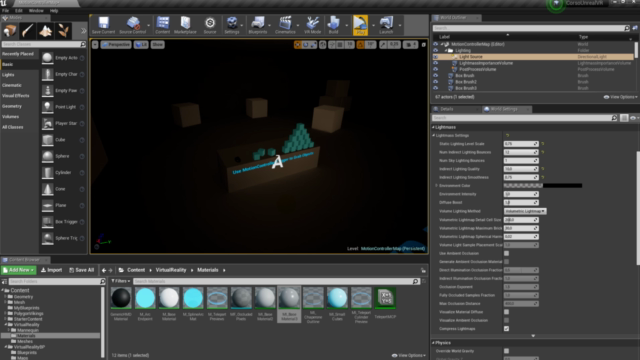Screen dimensions: 640x360
Task: Click the Environment Color swatch
Action: coord(543,186)
